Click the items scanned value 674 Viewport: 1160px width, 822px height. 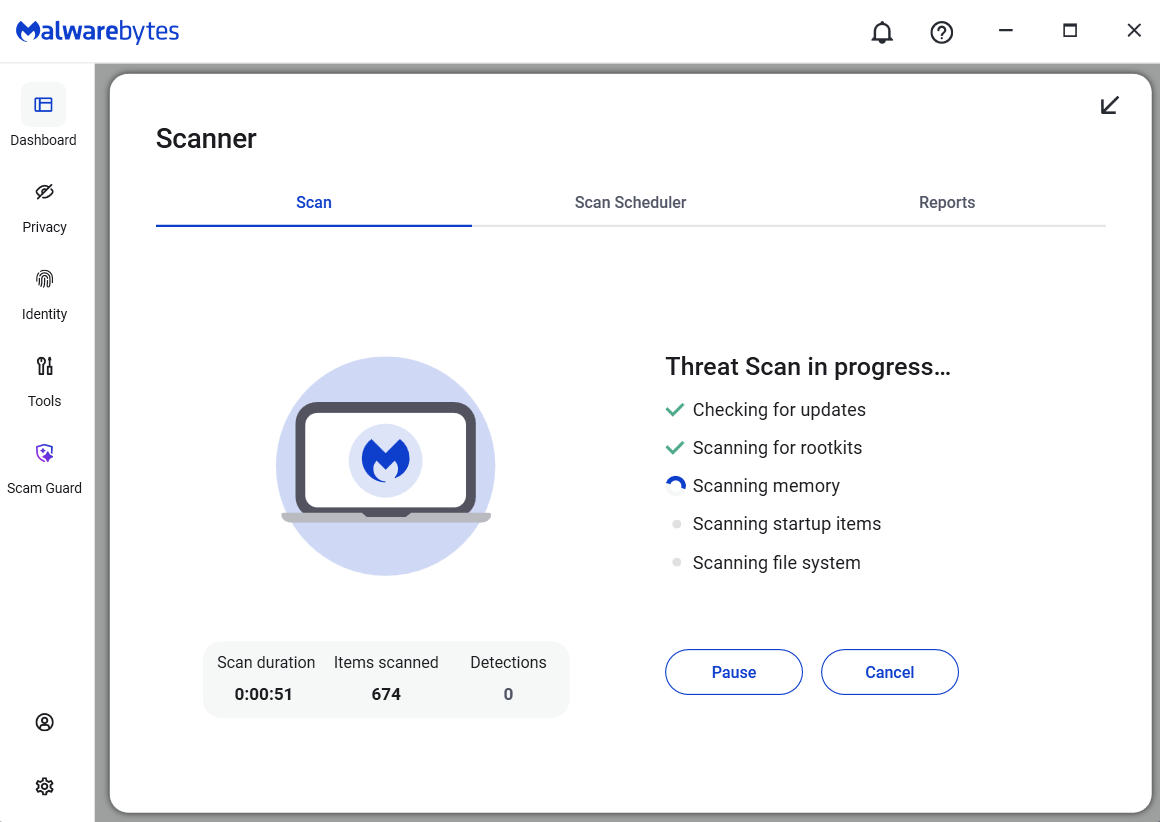pos(386,694)
